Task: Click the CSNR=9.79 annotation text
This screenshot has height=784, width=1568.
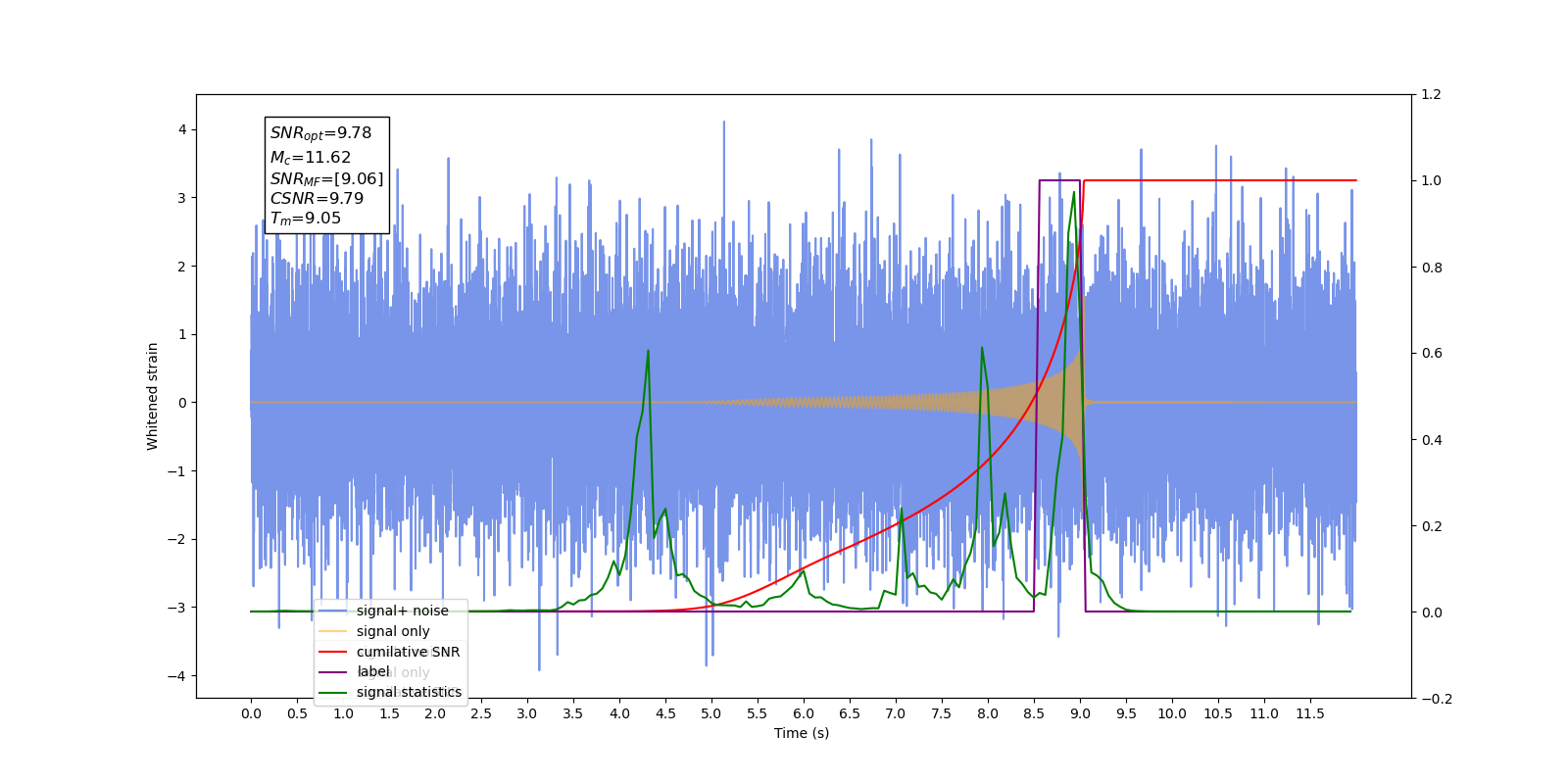Action: pyautogui.click(x=317, y=198)
